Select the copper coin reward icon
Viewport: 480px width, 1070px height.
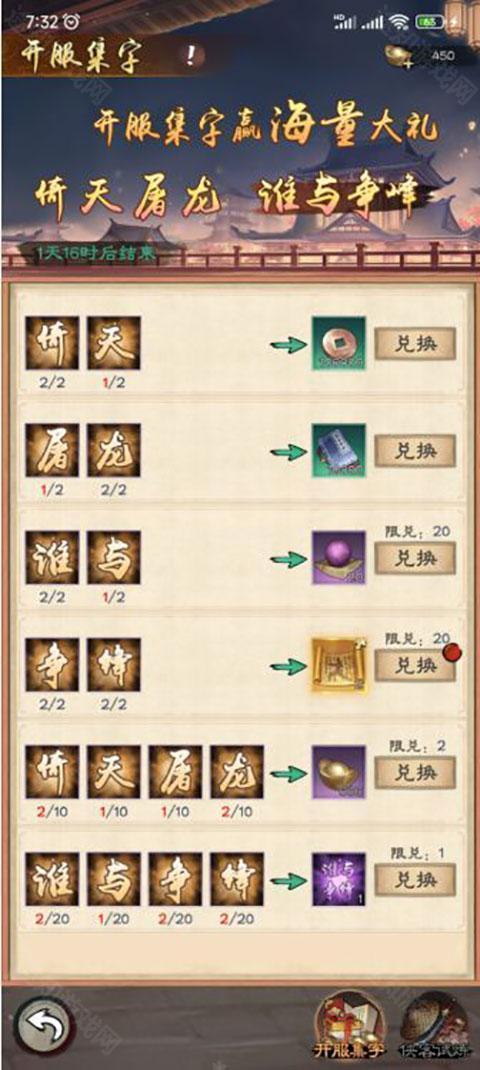click(339, 343)
